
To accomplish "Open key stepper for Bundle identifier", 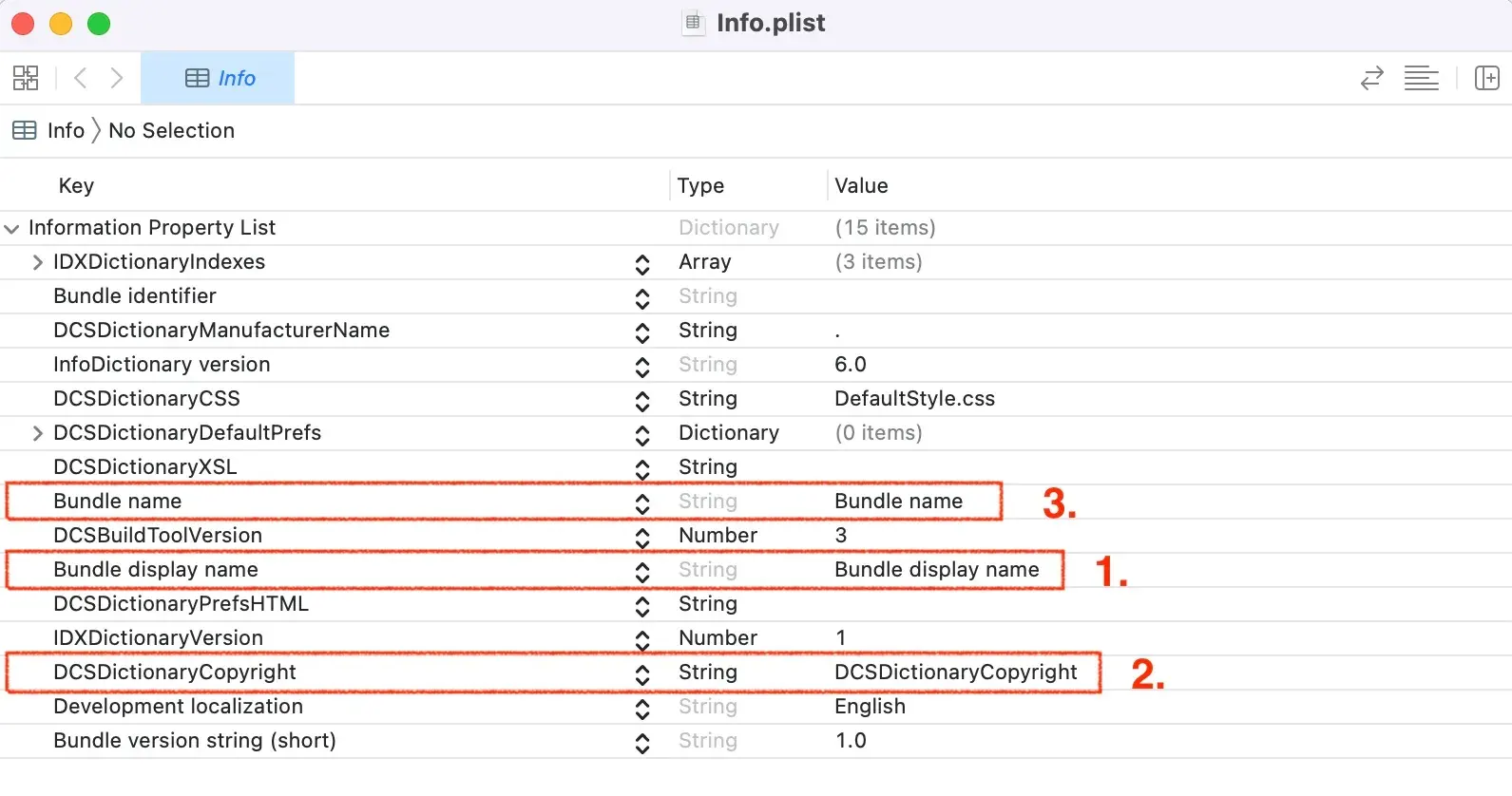I will point(642,298).
